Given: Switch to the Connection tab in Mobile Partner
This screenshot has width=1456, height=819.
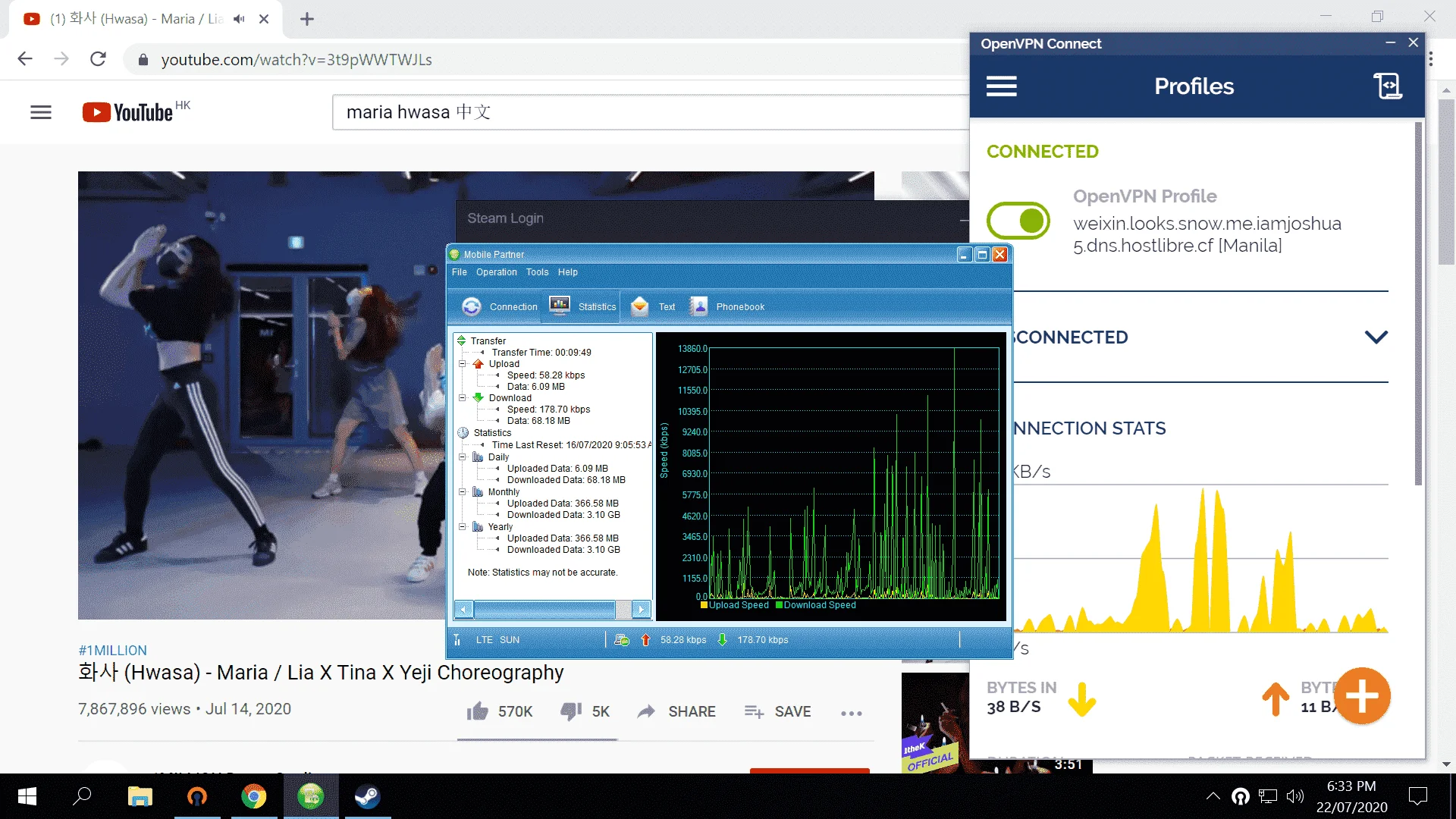Looking at the screenshot, I should pos(513,307).
